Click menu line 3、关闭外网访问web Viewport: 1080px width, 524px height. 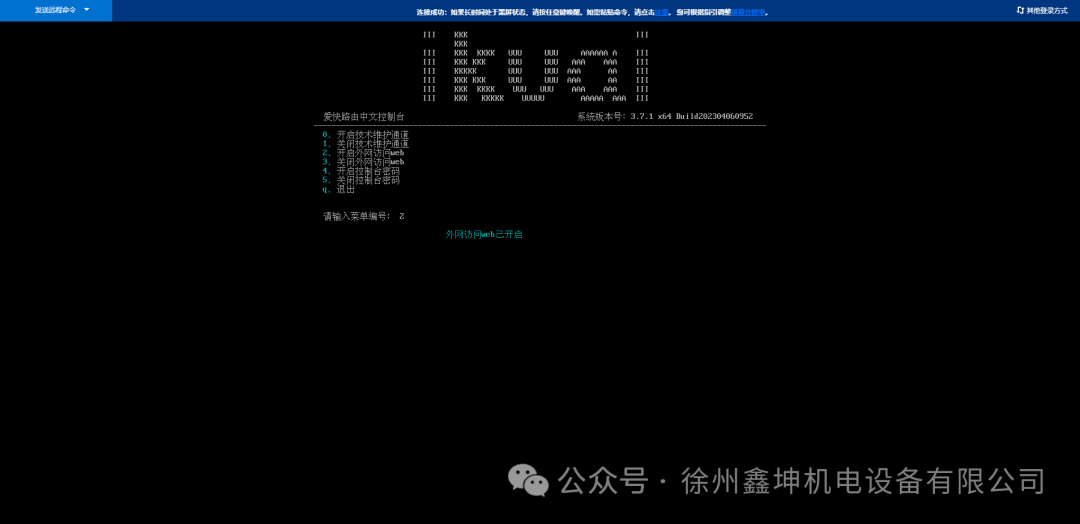point(363,162)
